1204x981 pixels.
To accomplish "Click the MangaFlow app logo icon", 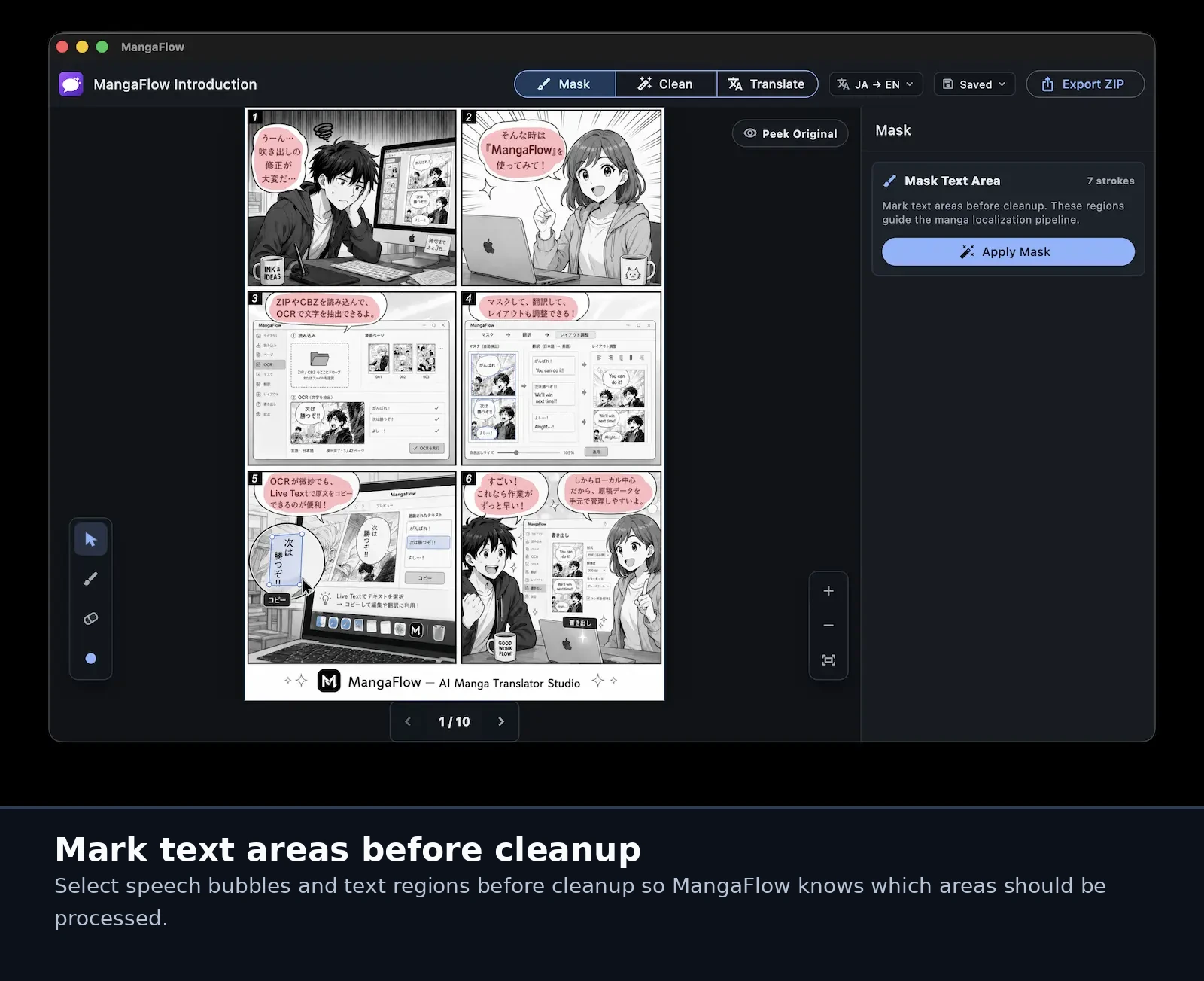I will point(71,84).
